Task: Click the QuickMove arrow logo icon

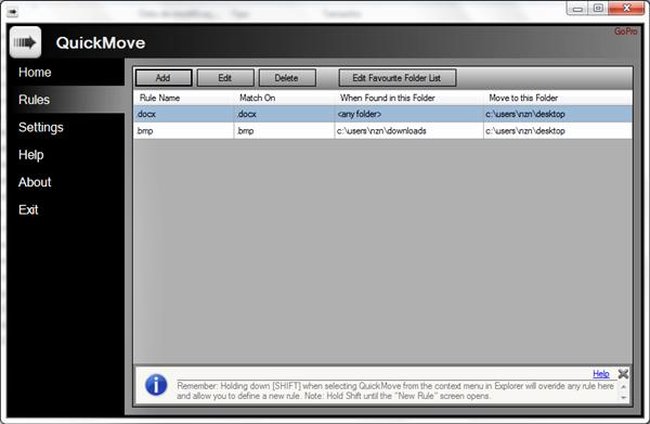Action: [x=25, y=42]
